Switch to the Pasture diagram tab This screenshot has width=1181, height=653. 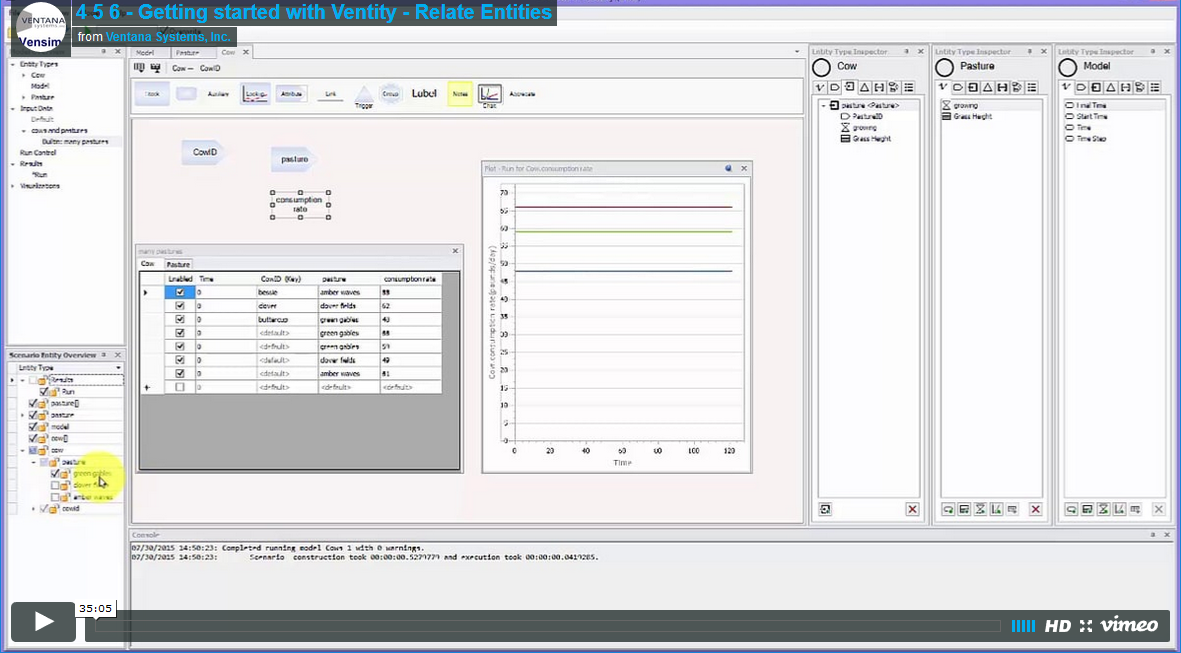[x=187, y=53]
